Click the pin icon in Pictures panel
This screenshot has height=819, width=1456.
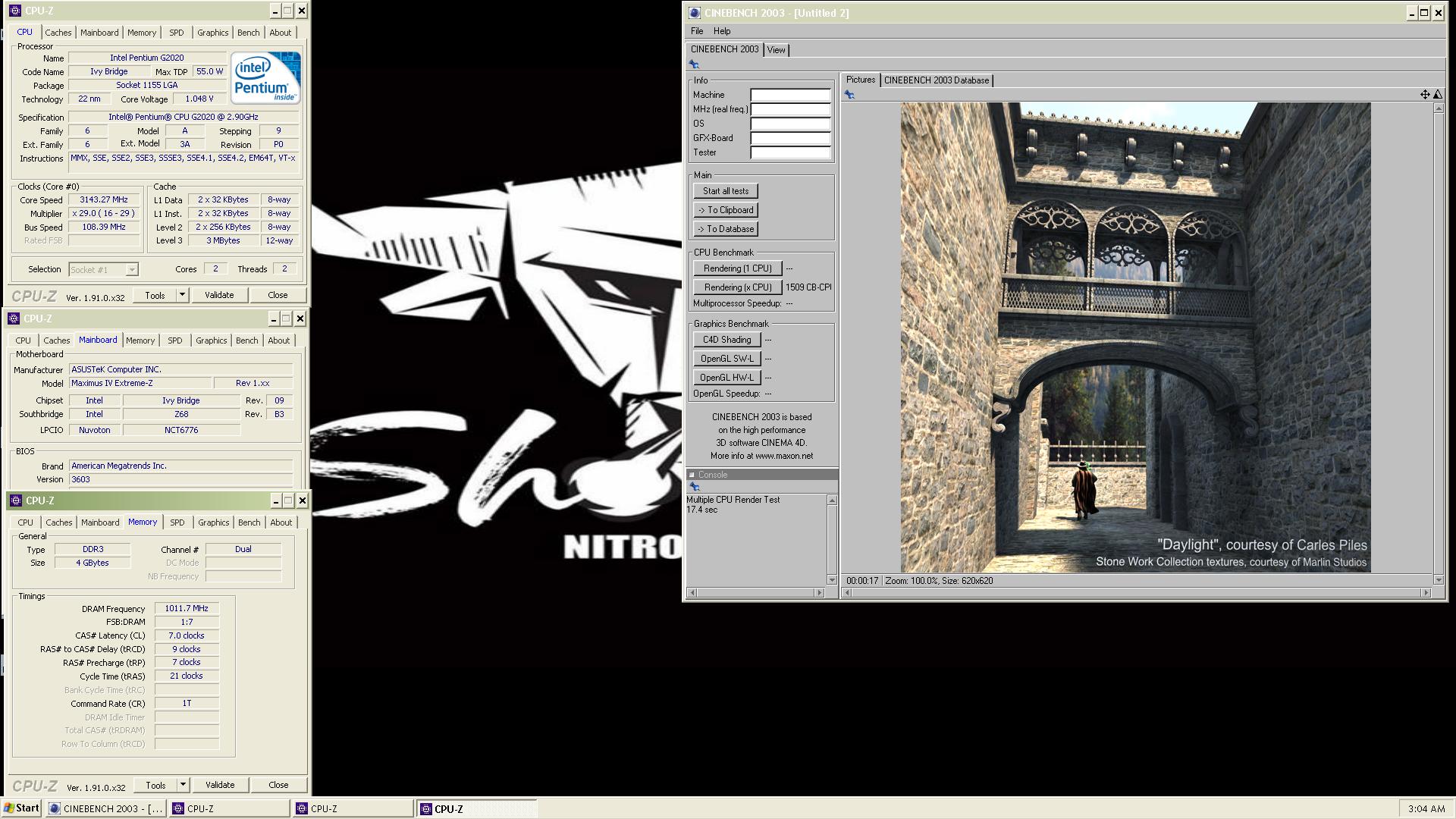coord(849,95)
